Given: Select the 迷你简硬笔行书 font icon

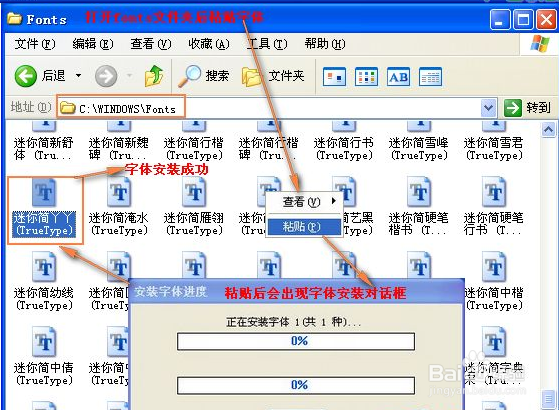Looking at the screenshot, I should 494,193.
